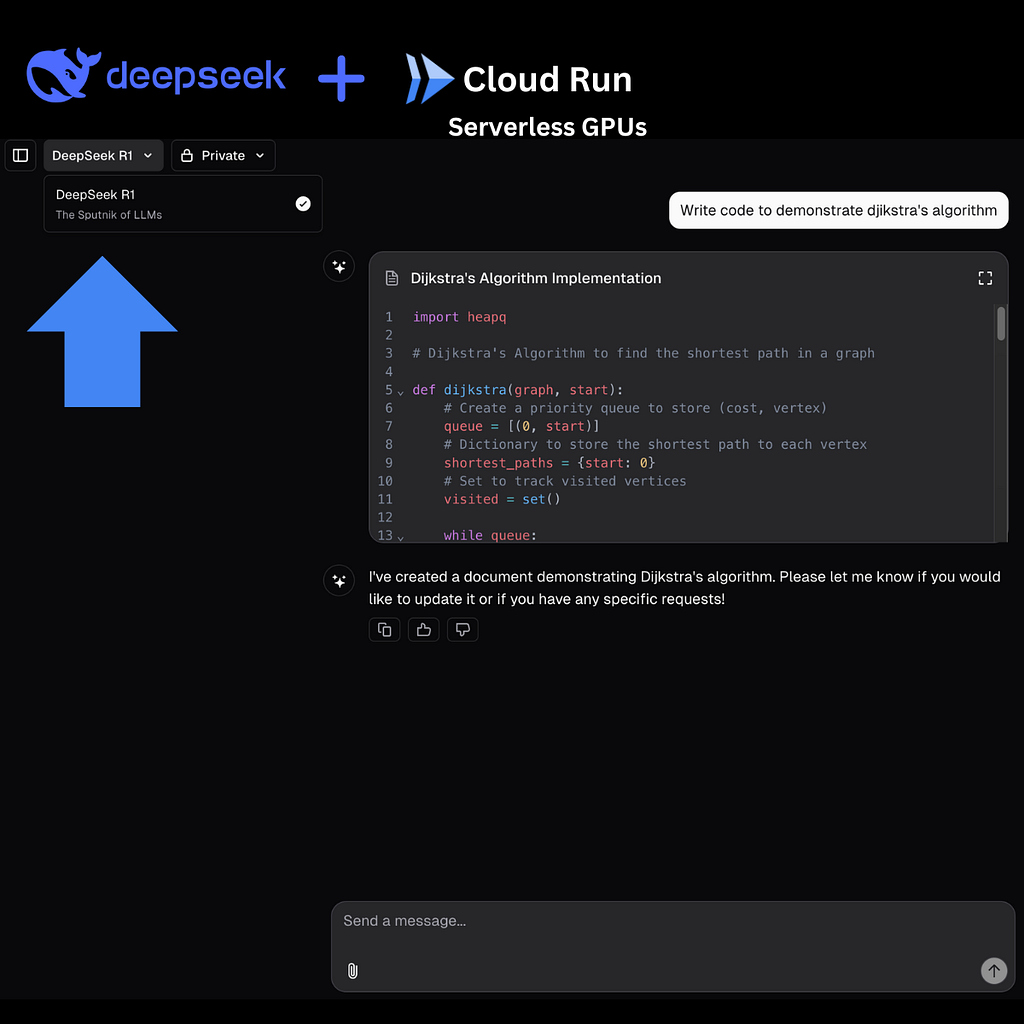Click the user message about djikstra's algorithm

(x=838, y=210)
